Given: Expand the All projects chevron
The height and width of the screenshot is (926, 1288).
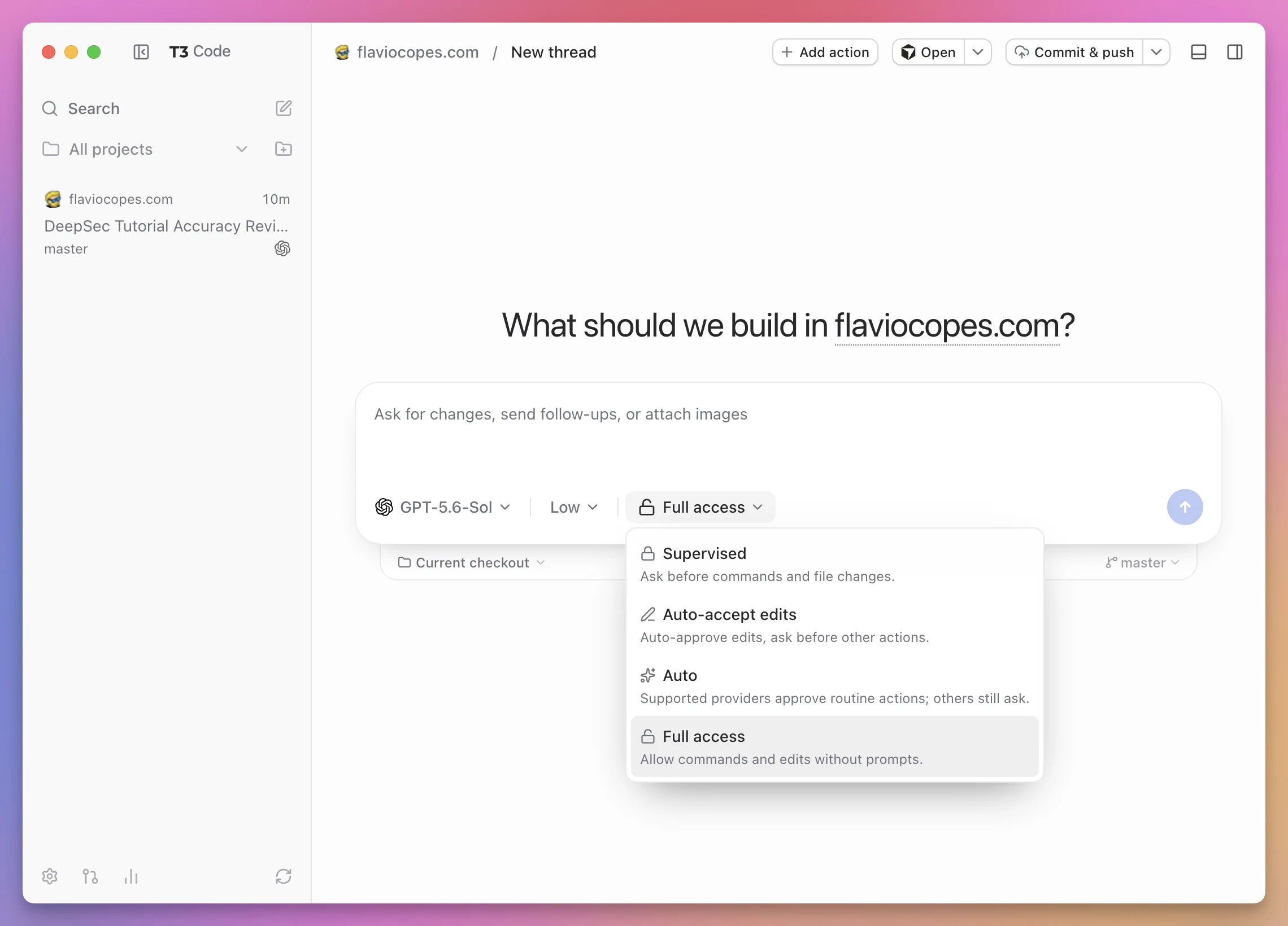Looking at the screenshot, I should pyautogui.click(x=242, y=149).
